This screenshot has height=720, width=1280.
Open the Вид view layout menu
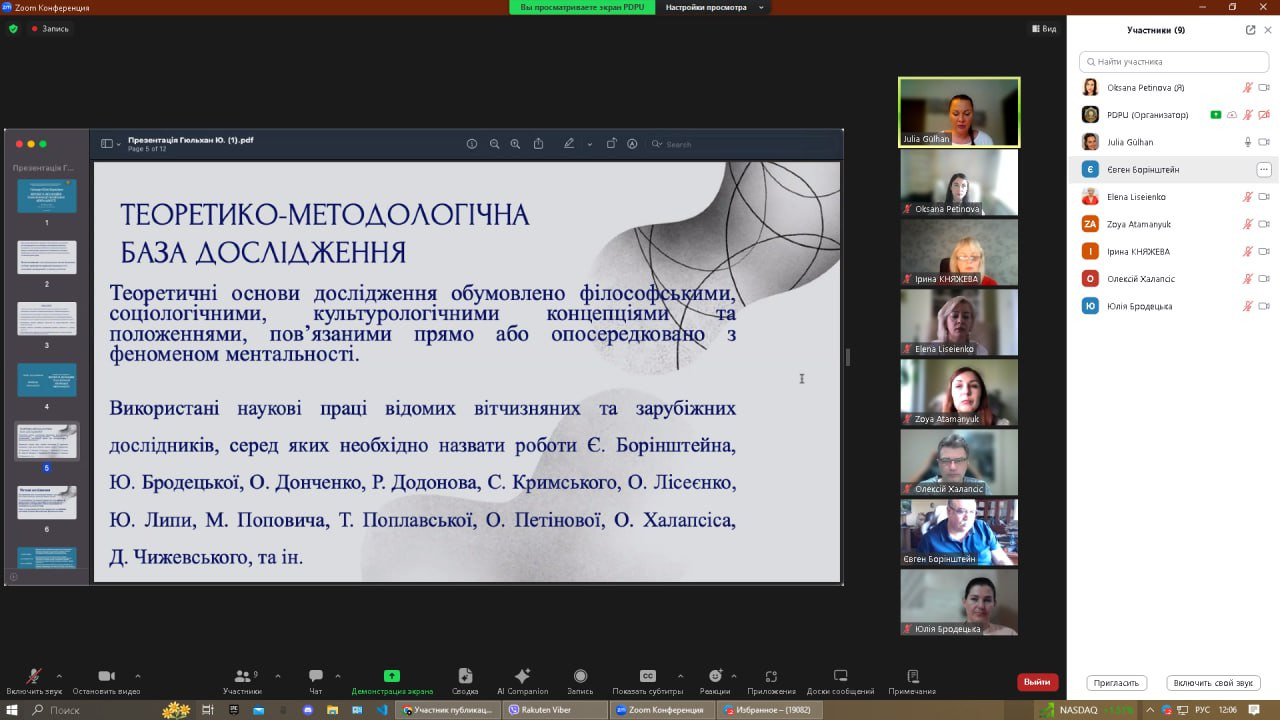pos(1044,29)
